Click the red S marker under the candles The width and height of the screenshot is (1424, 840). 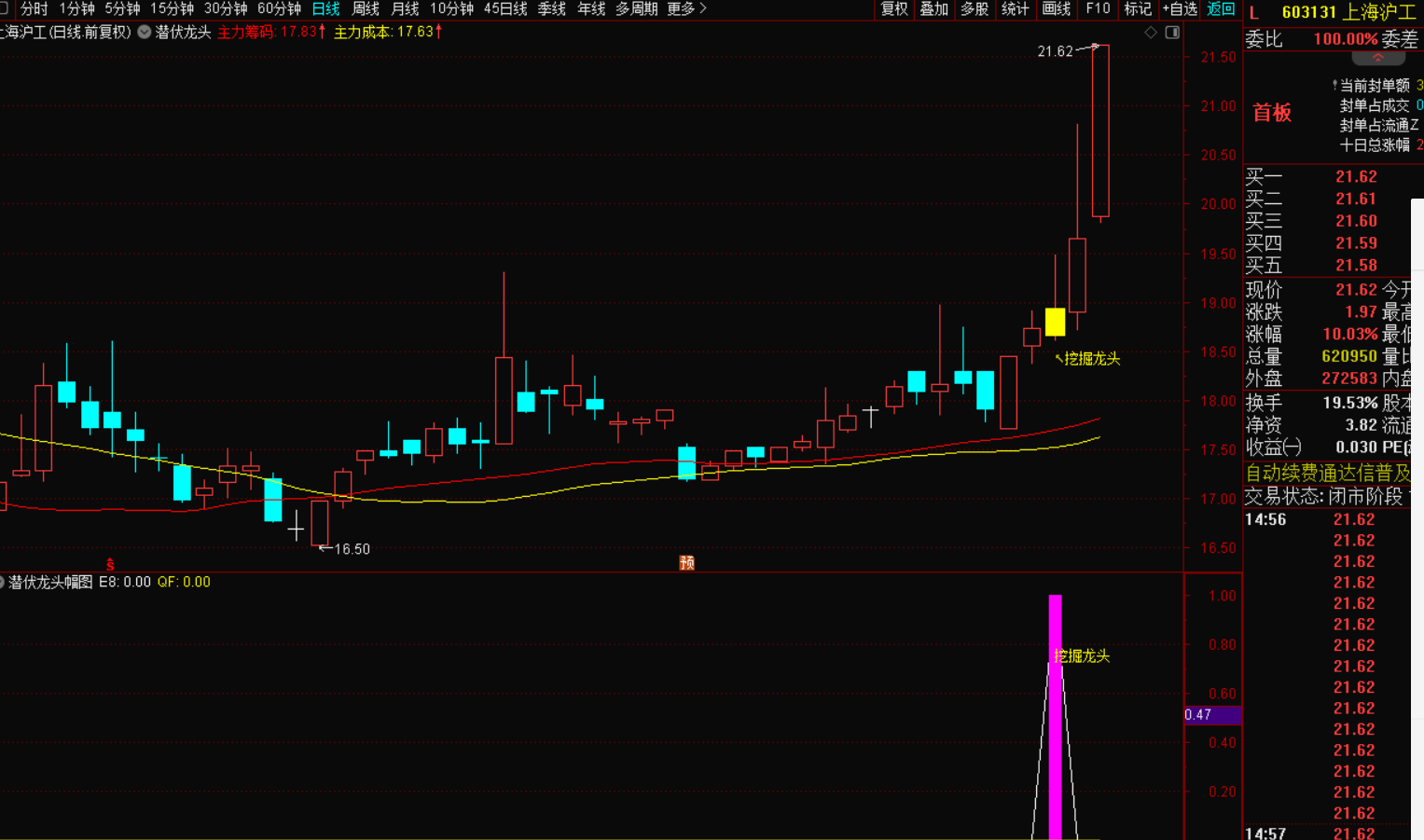click(x=110, y=564)
